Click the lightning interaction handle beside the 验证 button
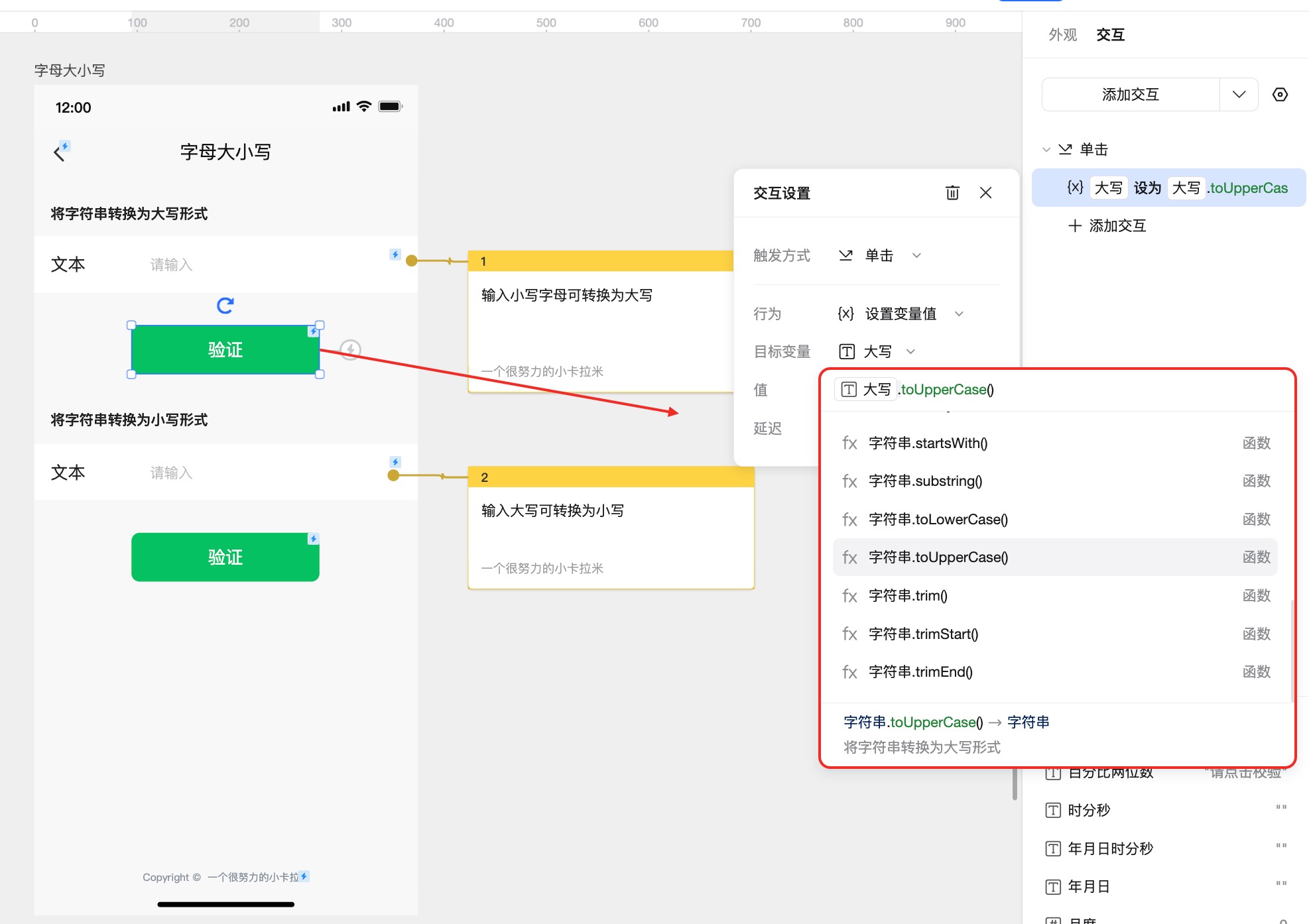 pyautogui.click(x=350, y=349)
